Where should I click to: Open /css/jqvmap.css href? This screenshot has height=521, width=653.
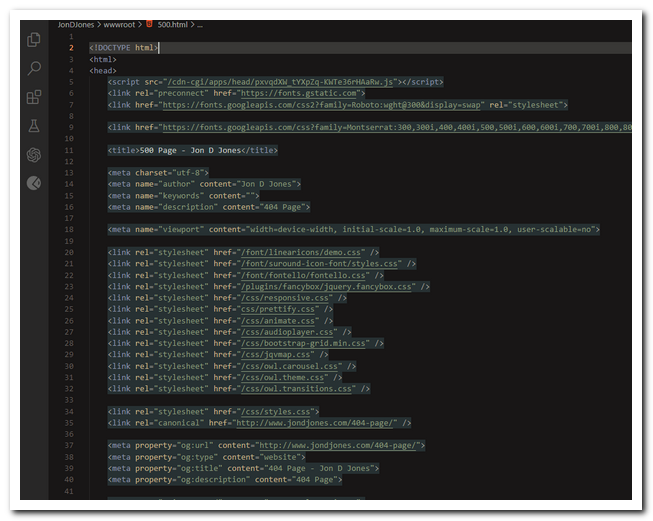(x=275, y=355)
